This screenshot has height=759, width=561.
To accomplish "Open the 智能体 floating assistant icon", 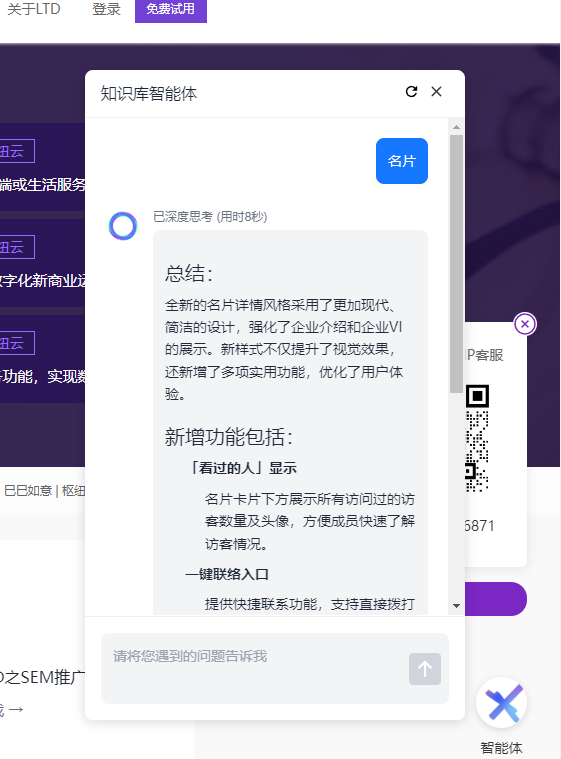I will tap(501, 703).
